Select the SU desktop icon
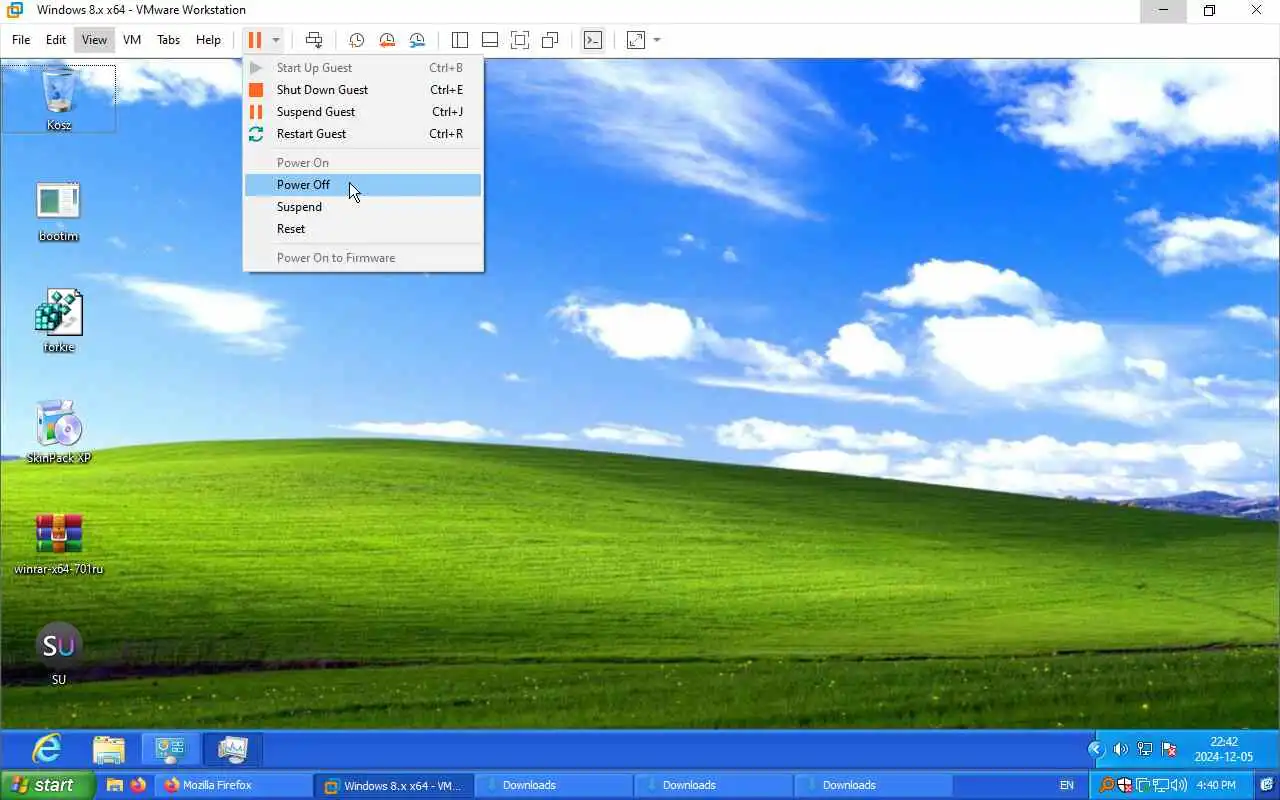 pyautogui.click(x=59, y=654)
